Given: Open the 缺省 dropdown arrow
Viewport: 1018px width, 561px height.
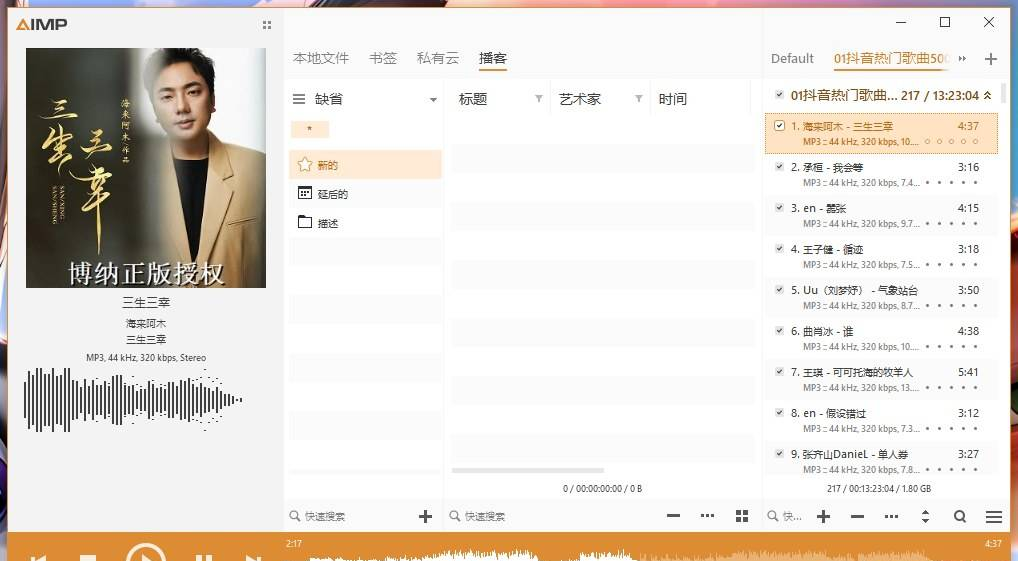Looking at the screenshot, I should 433,100.
